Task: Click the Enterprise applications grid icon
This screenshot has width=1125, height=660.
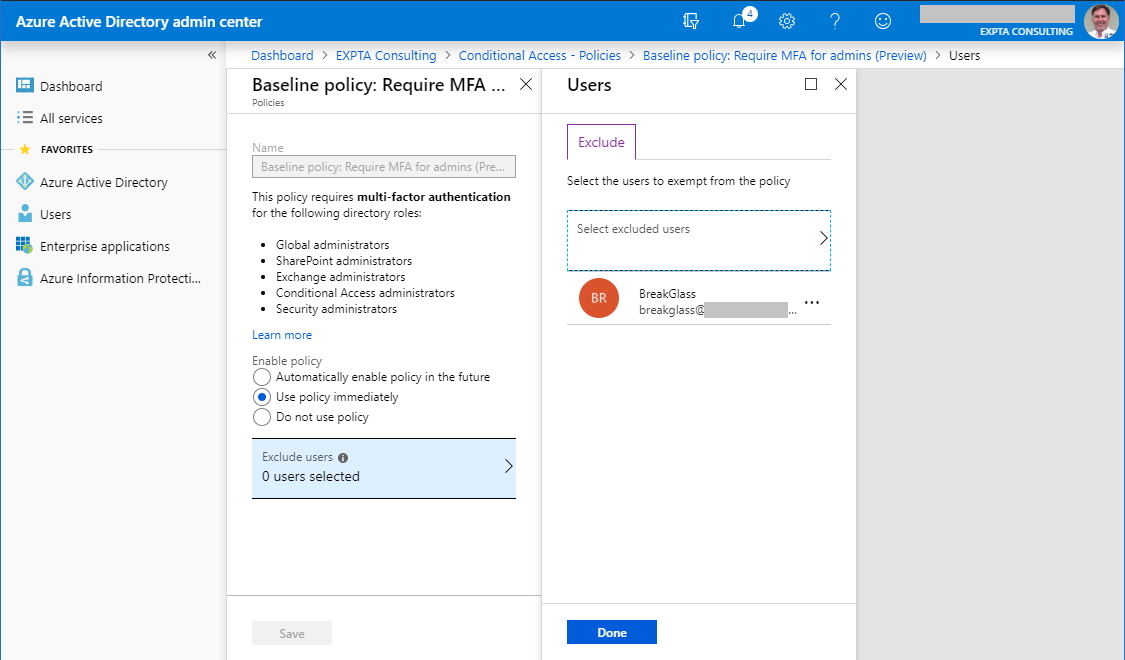Action: point(24,245)
